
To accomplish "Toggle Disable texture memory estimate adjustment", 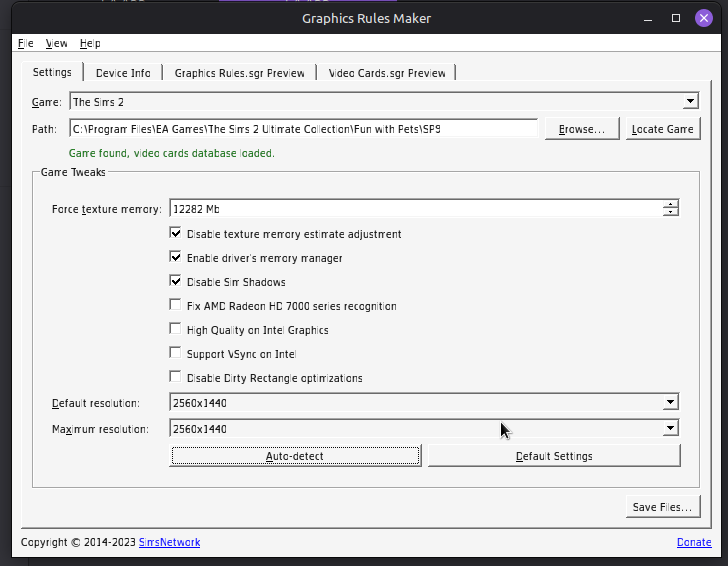I will click(176, 233).
